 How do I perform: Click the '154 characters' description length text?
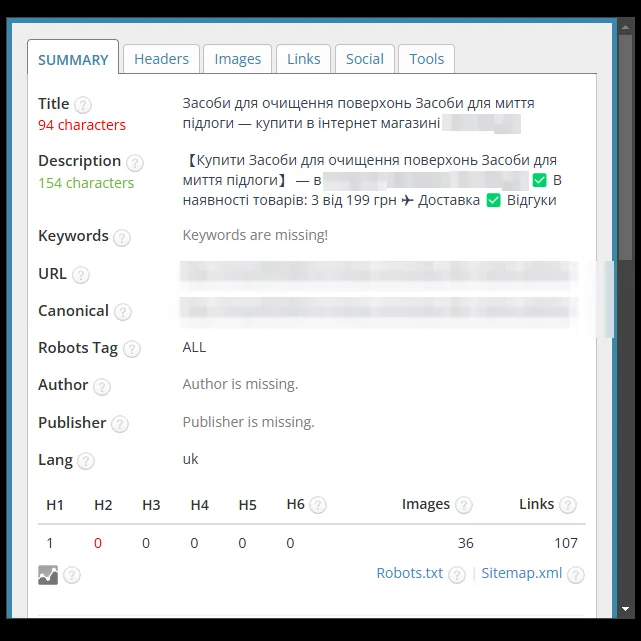[86, 183]
